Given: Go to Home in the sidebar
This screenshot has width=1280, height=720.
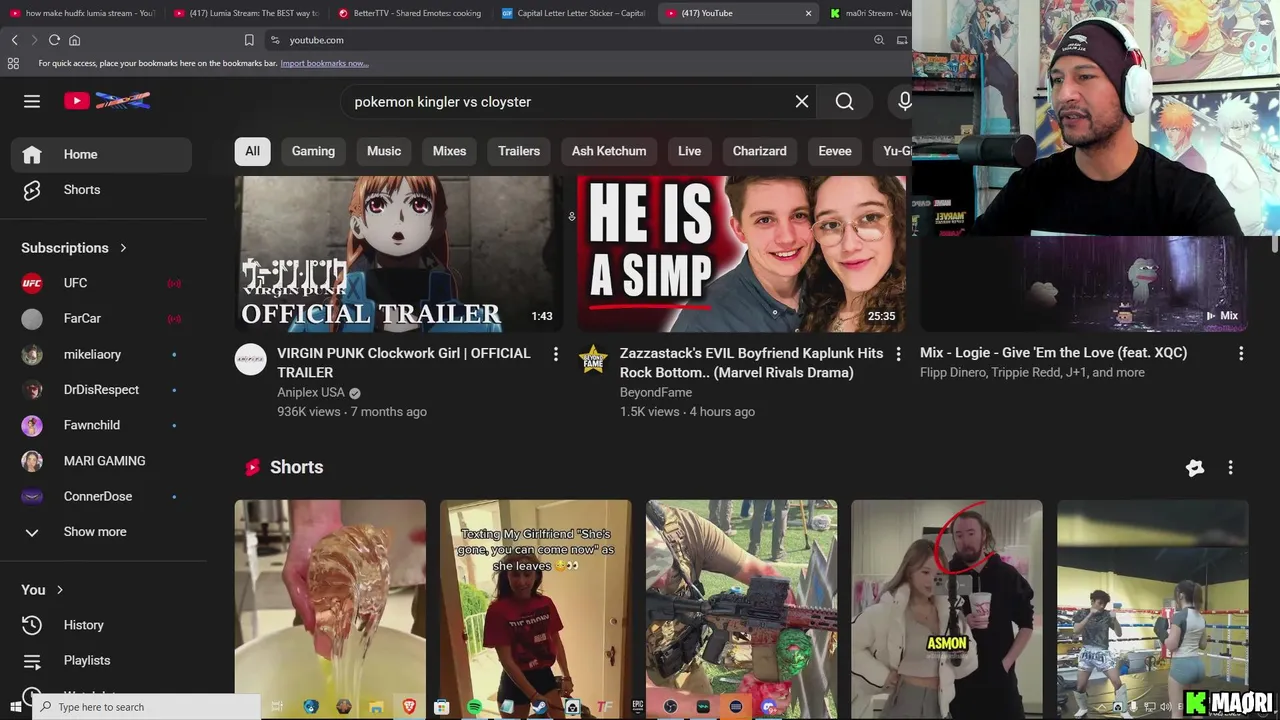Looking at the screenshot, I should [101, 154].
